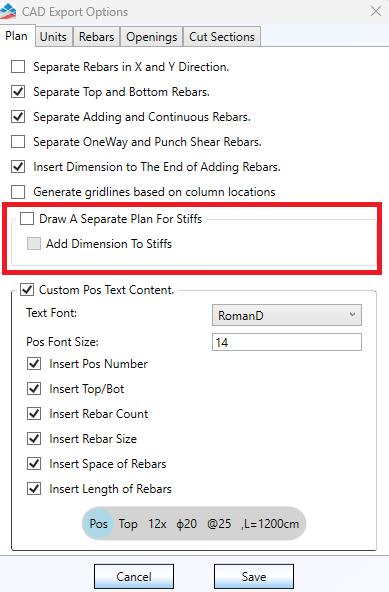The image size is (389, 592).
Task: Enable Separate OneWay and Punch Shear Rebars
Action: tap(18, 142)
